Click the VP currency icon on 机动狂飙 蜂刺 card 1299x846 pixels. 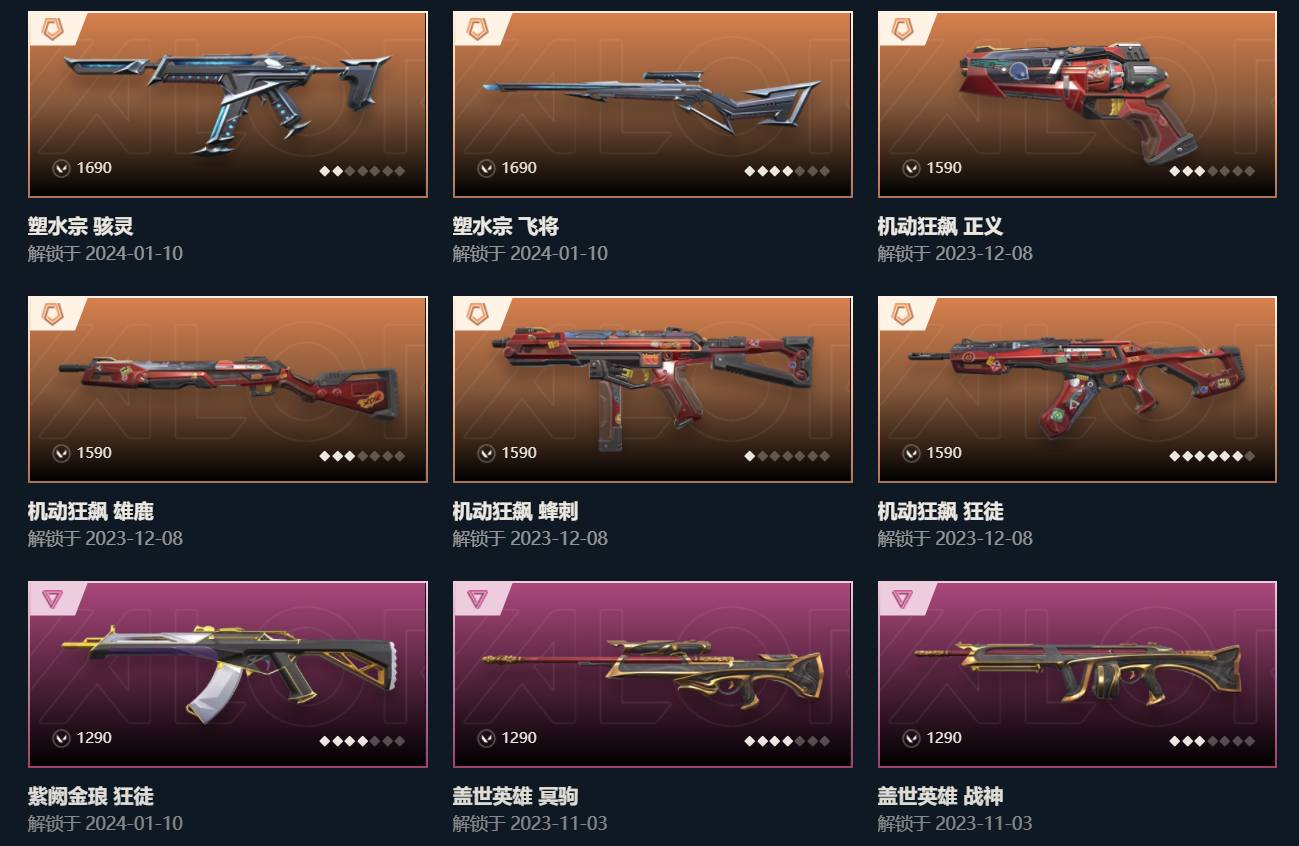(x=486, y=453)
